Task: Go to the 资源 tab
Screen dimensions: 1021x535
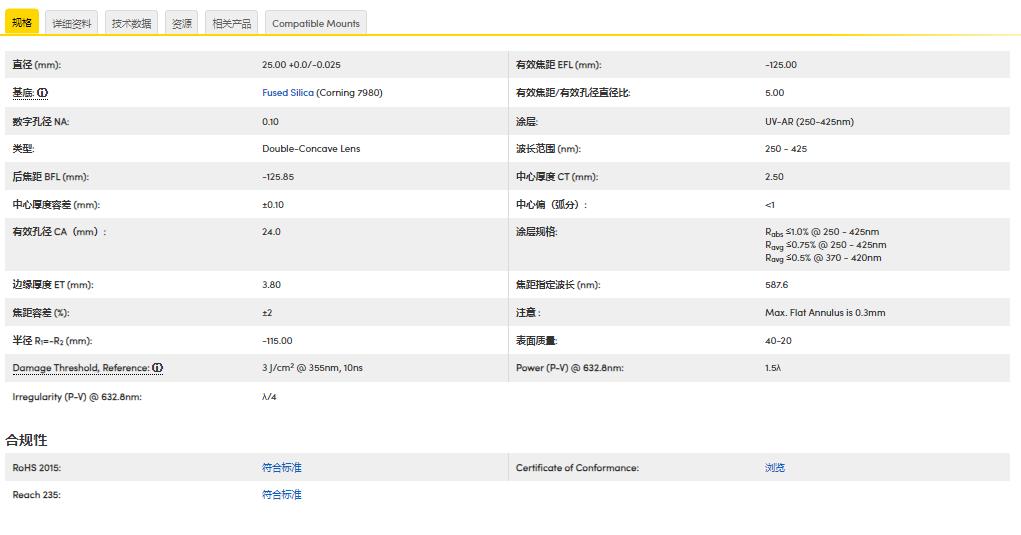Action: click(182, 23)
